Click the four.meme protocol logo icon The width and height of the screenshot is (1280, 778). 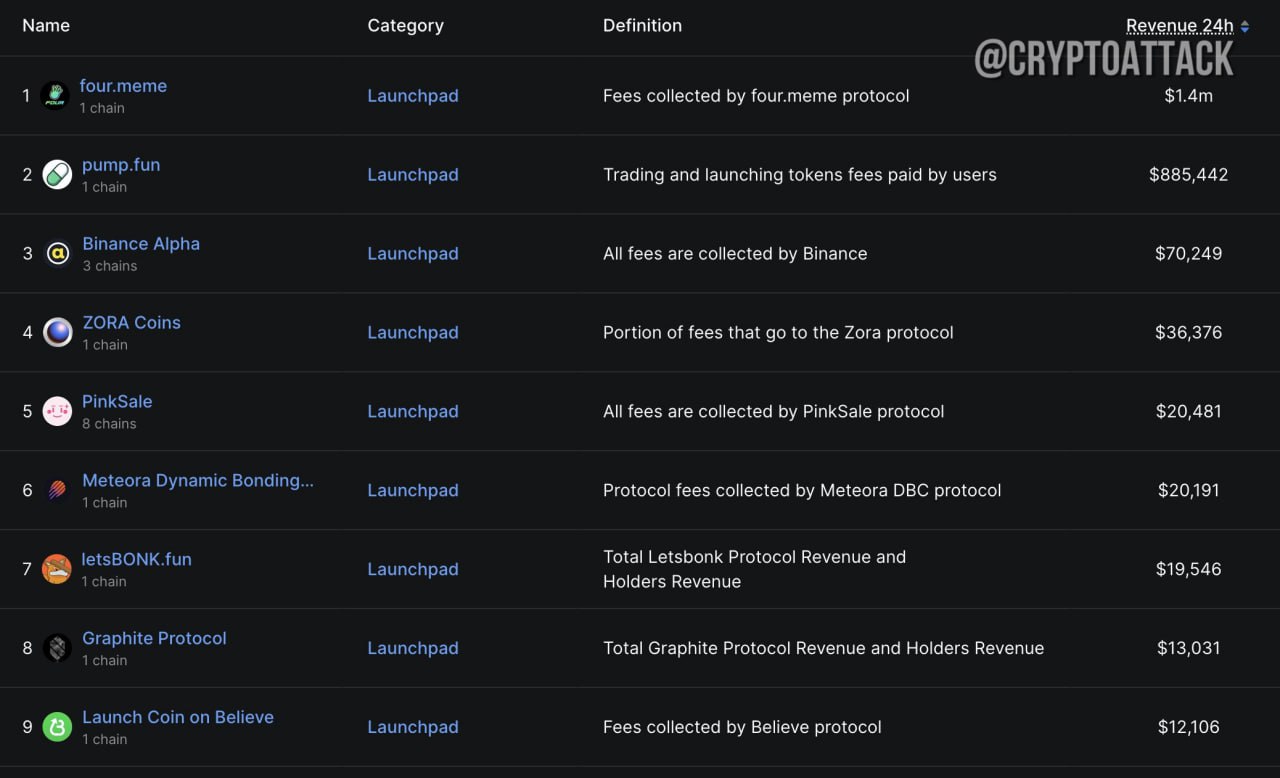(x=54, y=96)
